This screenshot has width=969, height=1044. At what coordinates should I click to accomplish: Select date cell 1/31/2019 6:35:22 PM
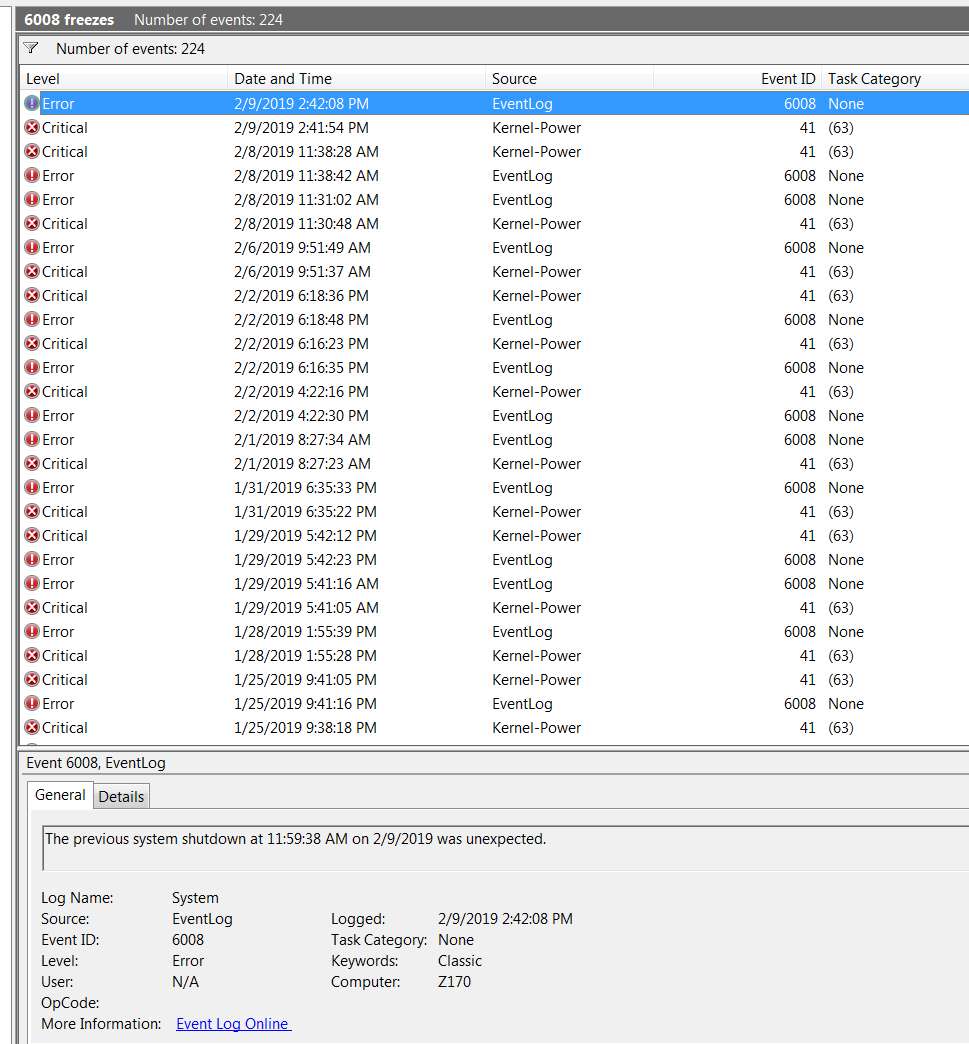coord(305,511)
